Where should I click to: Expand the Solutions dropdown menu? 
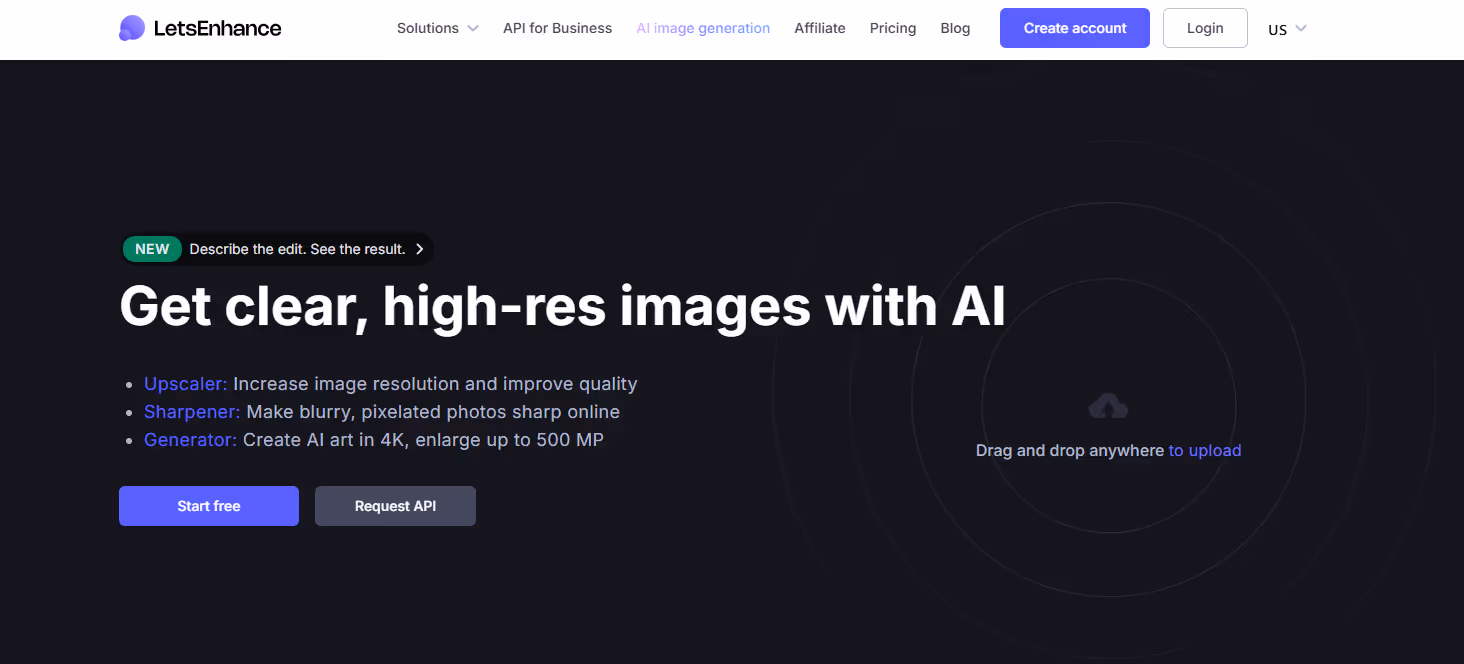click(x=438, y=28)
